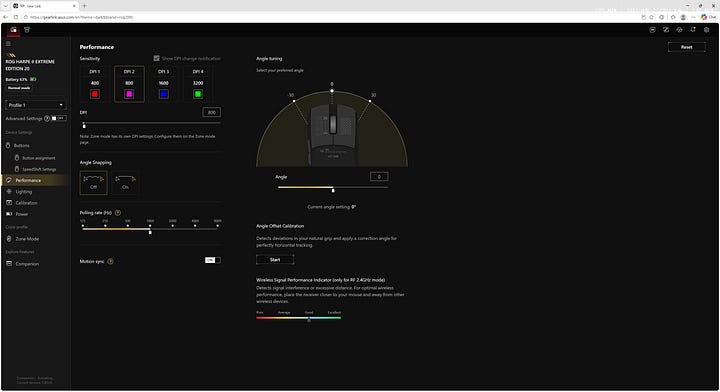Open the notifications bell in app header

(x=693, y=30)
